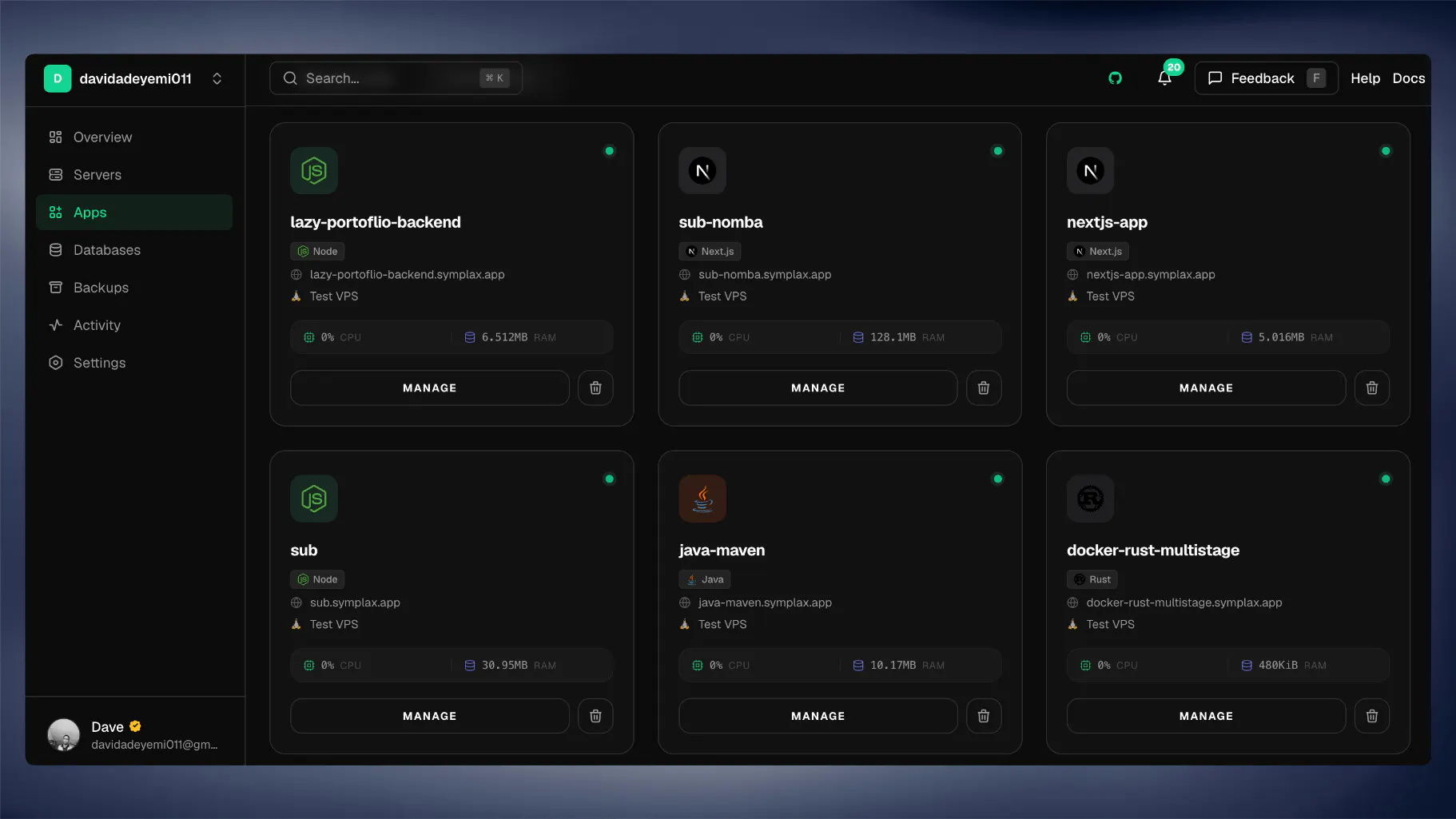Image resolution: width=1456 pixels, height=819 pixels.
Task: Go to Servers in sidebar
Action: (134, 175)
